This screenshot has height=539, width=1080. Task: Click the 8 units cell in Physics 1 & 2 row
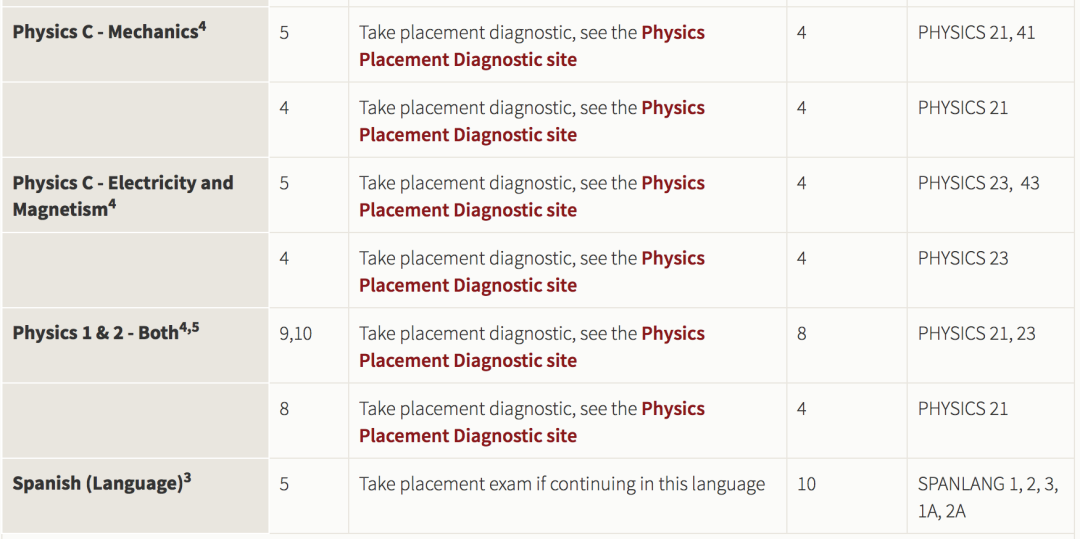801,334
